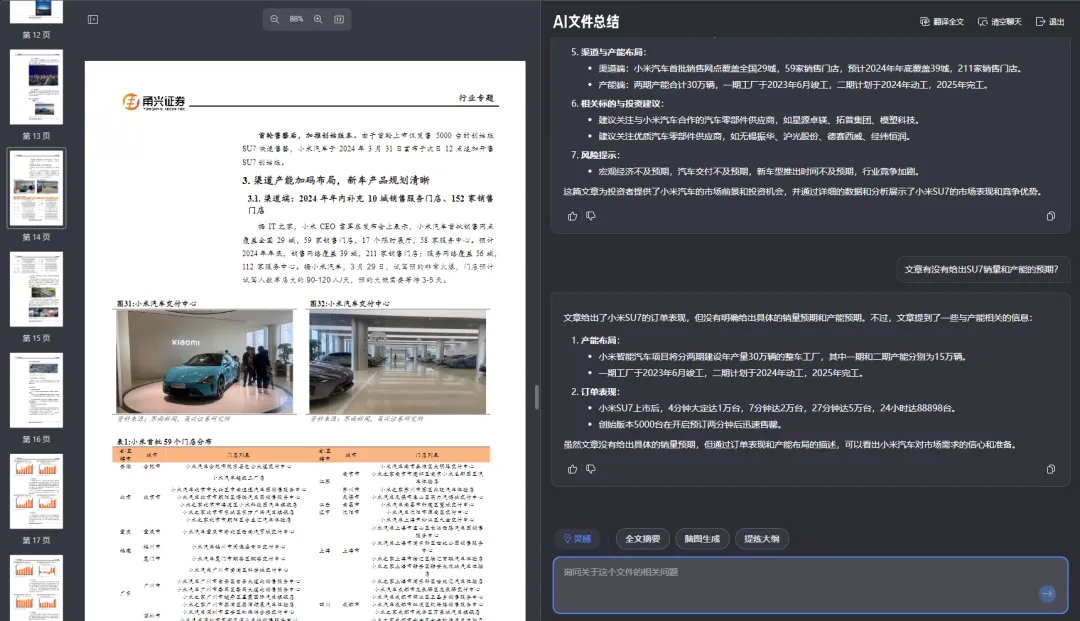Click the panel divider handle
The image size is (1080, 621).
coord(537,397)
